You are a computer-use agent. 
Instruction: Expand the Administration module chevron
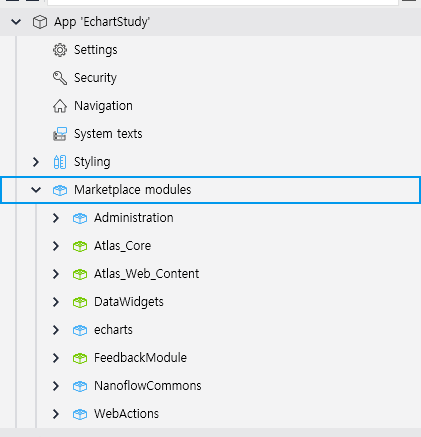tap(56, 218)
